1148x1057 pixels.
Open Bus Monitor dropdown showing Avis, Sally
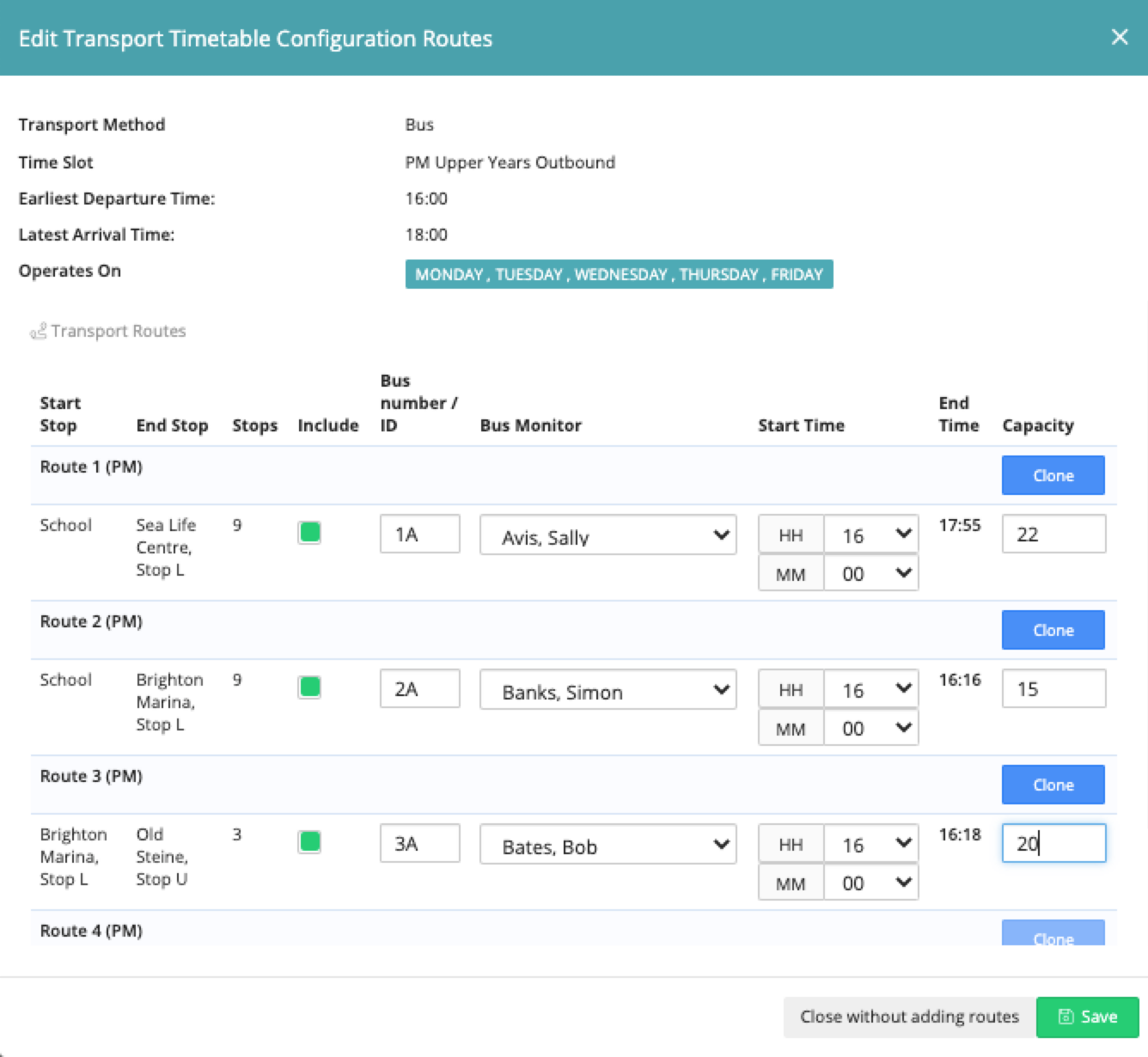(608, 535)
